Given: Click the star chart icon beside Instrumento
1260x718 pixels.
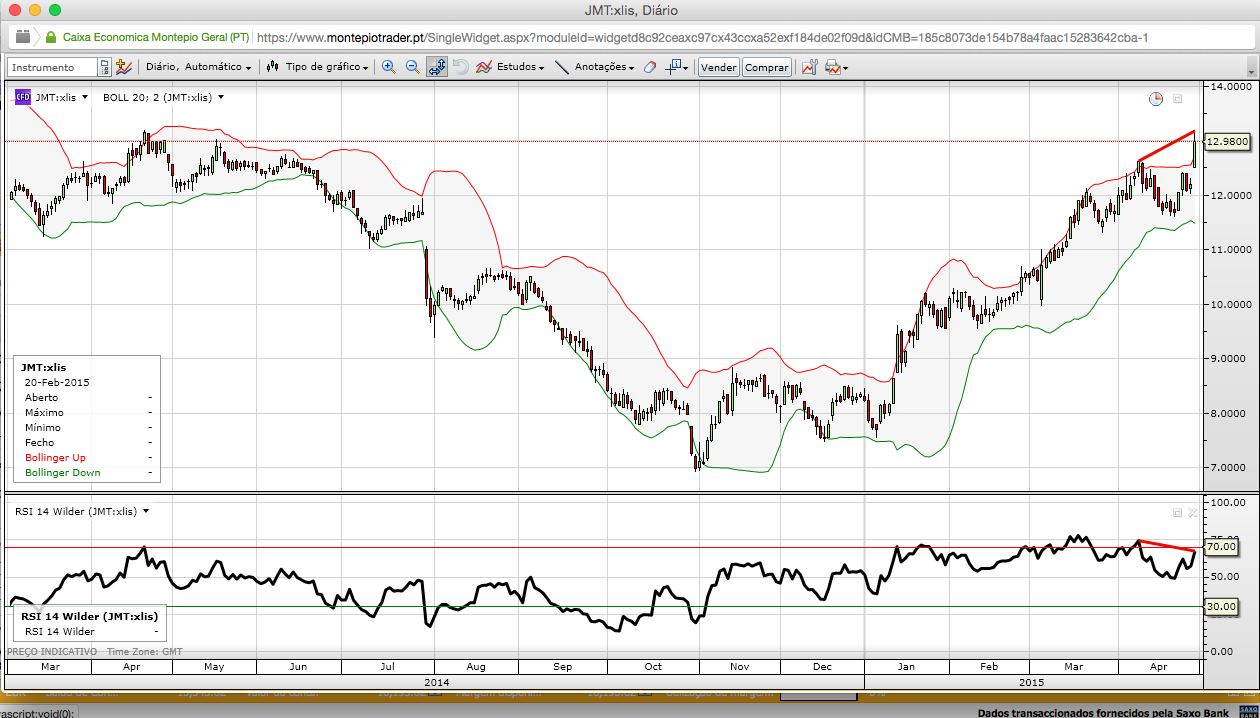Looking at the screenshot, I should pyautogui.click(x=124, y=67).
